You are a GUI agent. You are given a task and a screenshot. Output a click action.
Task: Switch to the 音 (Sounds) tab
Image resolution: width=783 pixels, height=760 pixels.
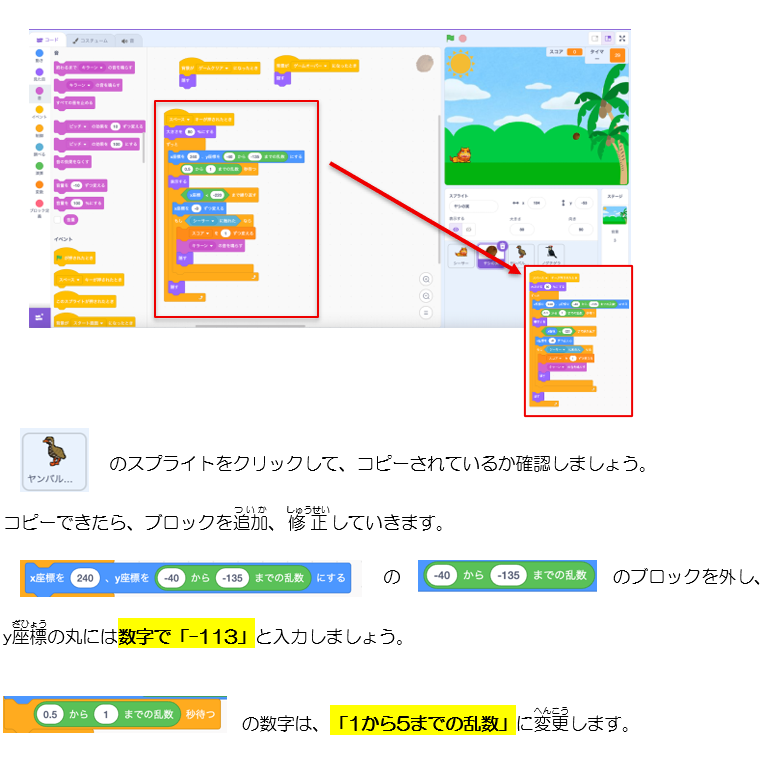coord(128,40)
